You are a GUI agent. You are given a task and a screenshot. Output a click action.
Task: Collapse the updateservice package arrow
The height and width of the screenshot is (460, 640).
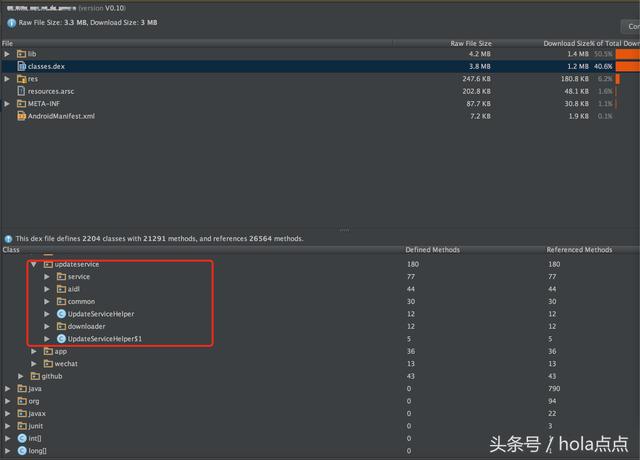pyautogui.click(x=34, y=264)
